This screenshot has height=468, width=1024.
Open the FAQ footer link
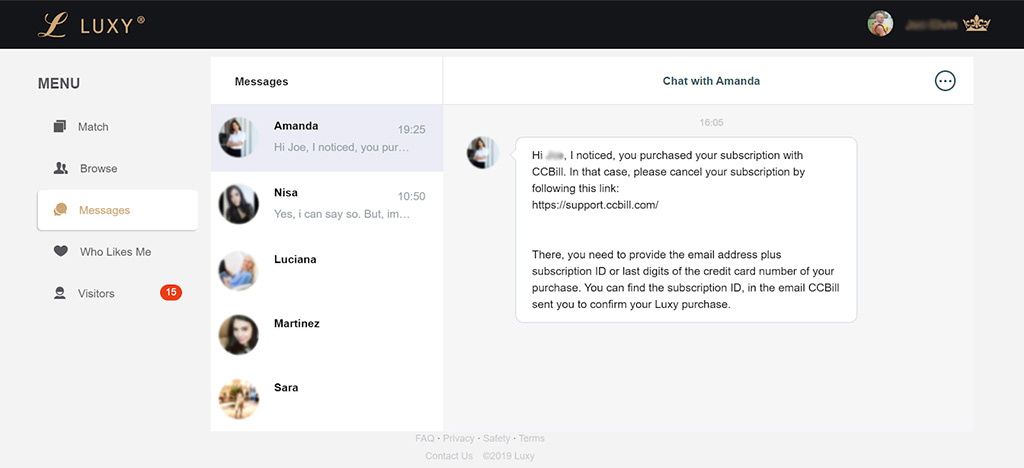(424, 438)
